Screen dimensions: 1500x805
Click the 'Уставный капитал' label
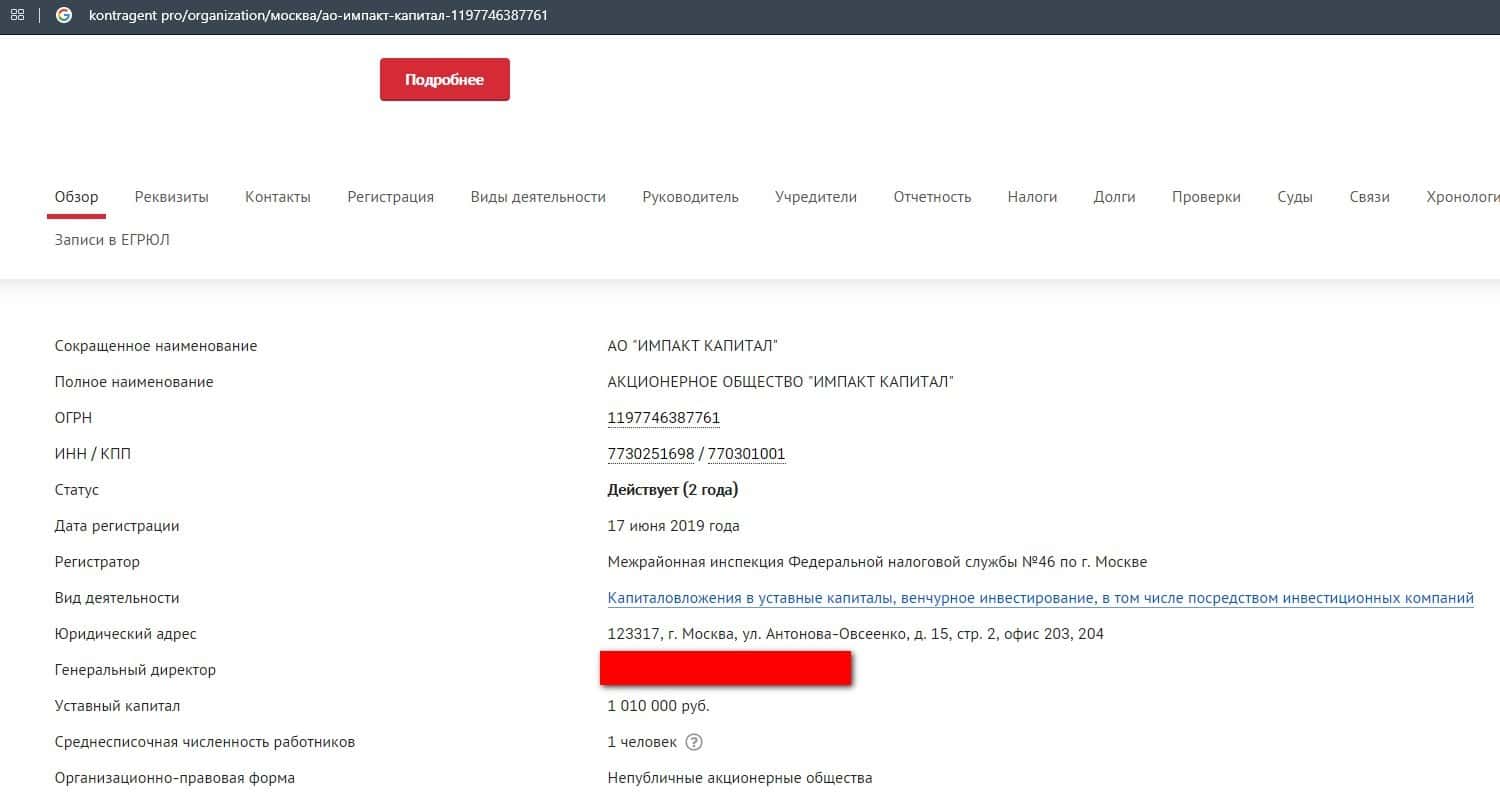(117, 706)
